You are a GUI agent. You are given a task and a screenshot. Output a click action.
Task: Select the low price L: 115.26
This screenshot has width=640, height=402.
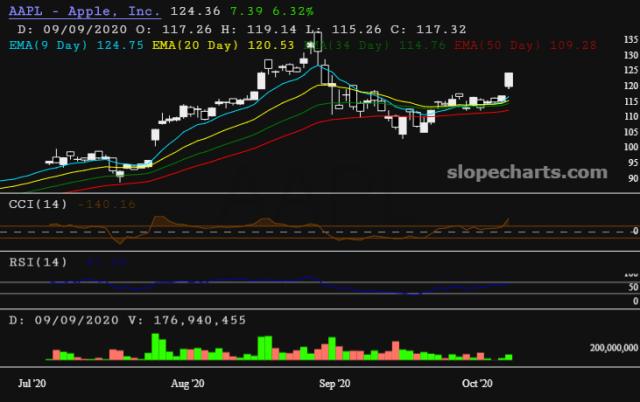(x=343, y=29)
